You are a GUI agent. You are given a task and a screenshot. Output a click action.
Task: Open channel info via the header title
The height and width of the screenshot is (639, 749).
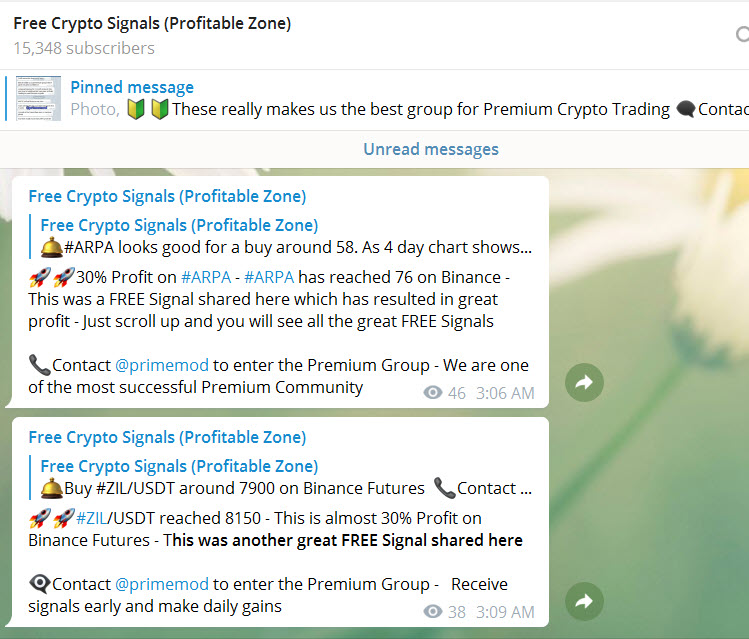[x=152, y=23]
